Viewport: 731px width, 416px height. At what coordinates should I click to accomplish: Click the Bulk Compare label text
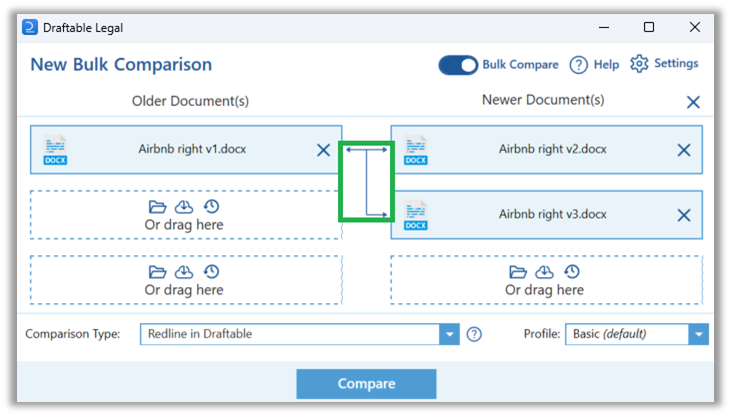pos(520,65)
